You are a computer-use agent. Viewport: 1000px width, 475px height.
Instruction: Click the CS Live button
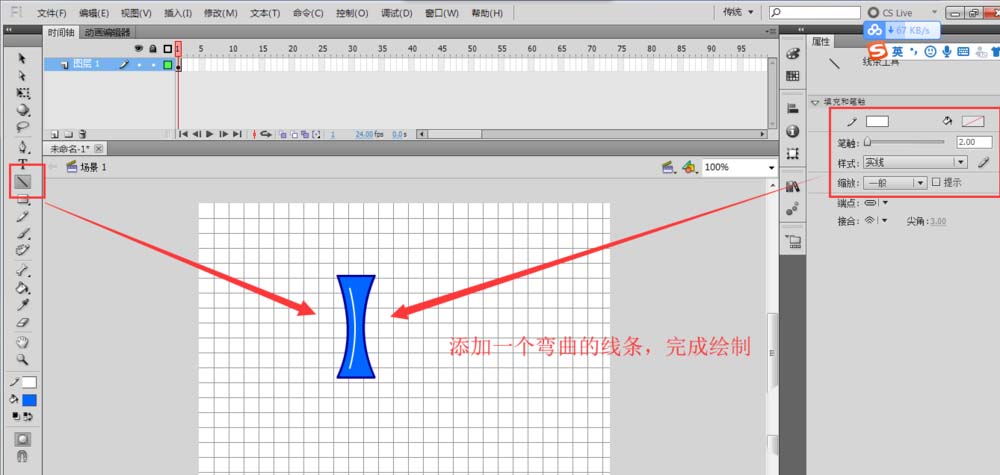pos(897,13)
